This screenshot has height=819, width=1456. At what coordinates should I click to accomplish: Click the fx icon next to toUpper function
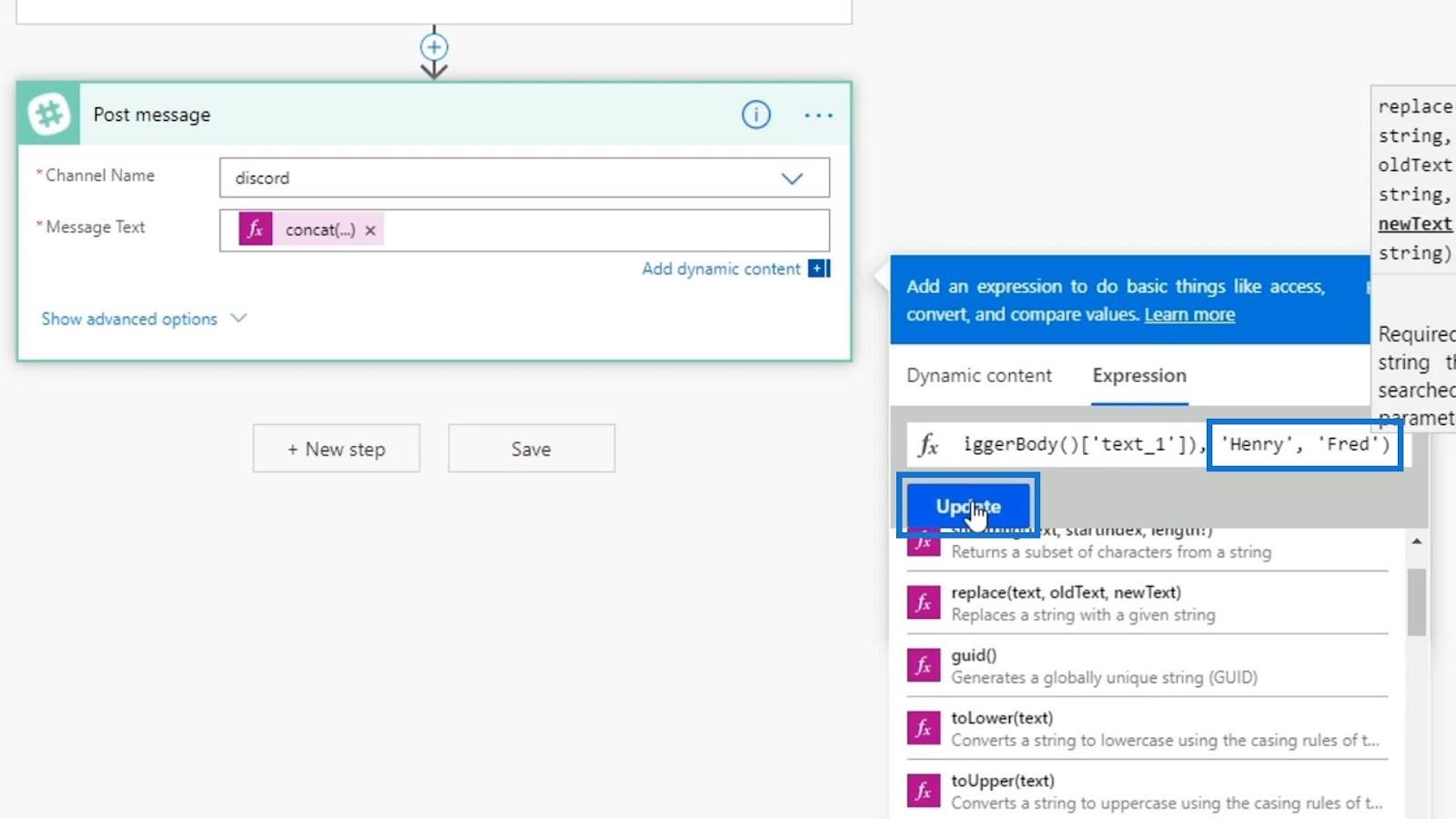923,791
